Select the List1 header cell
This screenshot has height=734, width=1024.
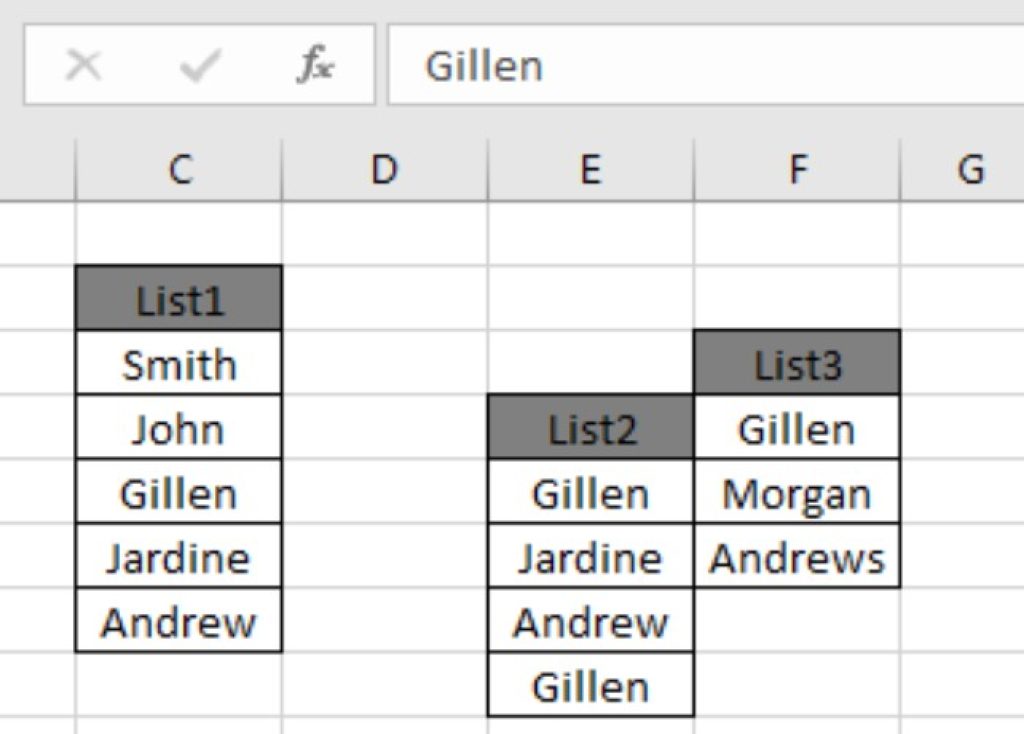[x=178, y=297]
